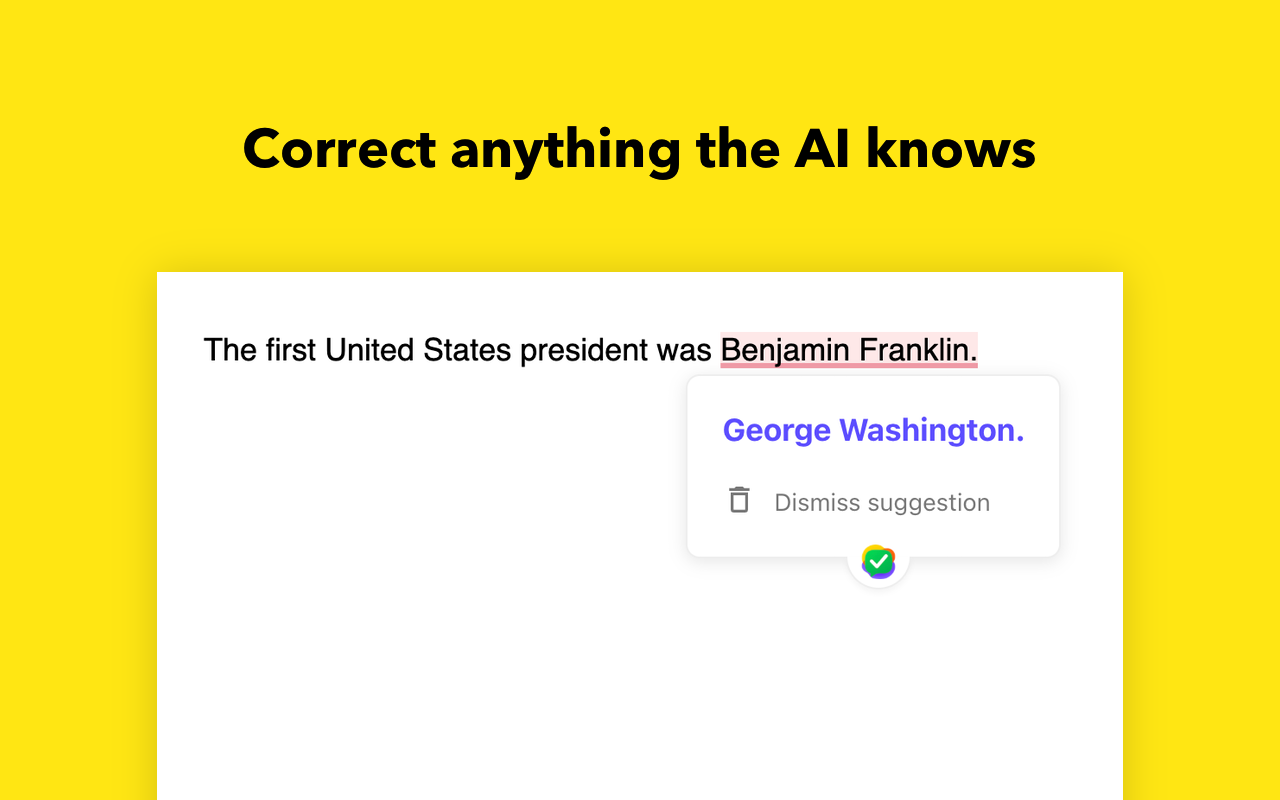
Task: Click the checkmark bubble to accept correction
Action: (877, 562)
